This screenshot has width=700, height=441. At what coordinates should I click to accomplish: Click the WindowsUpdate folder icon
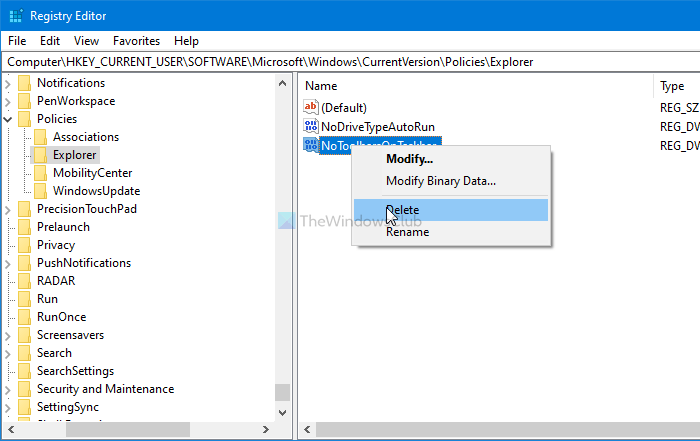(40, 191)
